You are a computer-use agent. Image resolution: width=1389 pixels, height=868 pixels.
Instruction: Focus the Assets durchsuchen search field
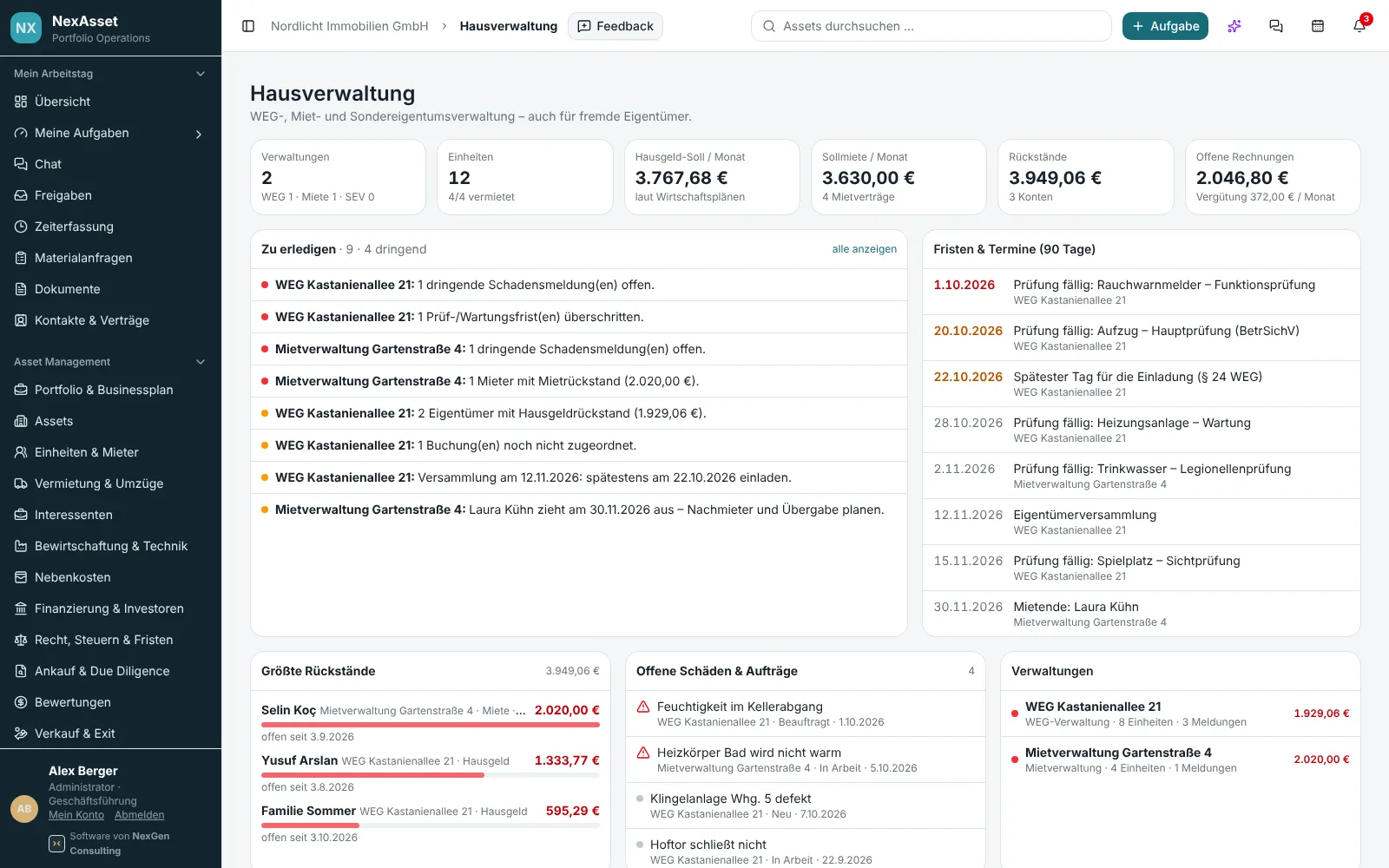(x=931, y=26)
